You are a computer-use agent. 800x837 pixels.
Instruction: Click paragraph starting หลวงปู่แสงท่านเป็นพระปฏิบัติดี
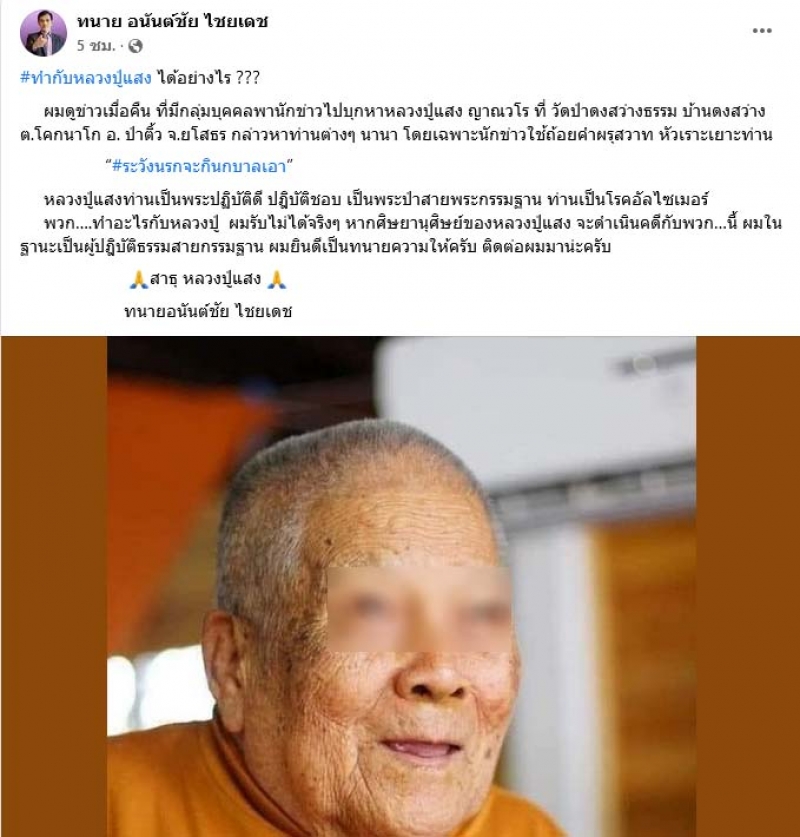click(400, 223)
